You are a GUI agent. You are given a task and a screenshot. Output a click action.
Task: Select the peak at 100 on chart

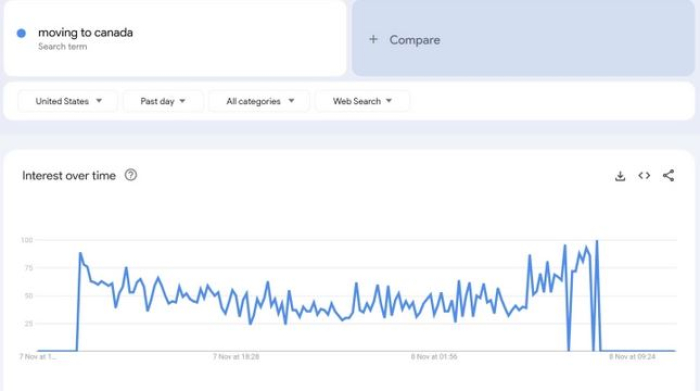point(597,241)
